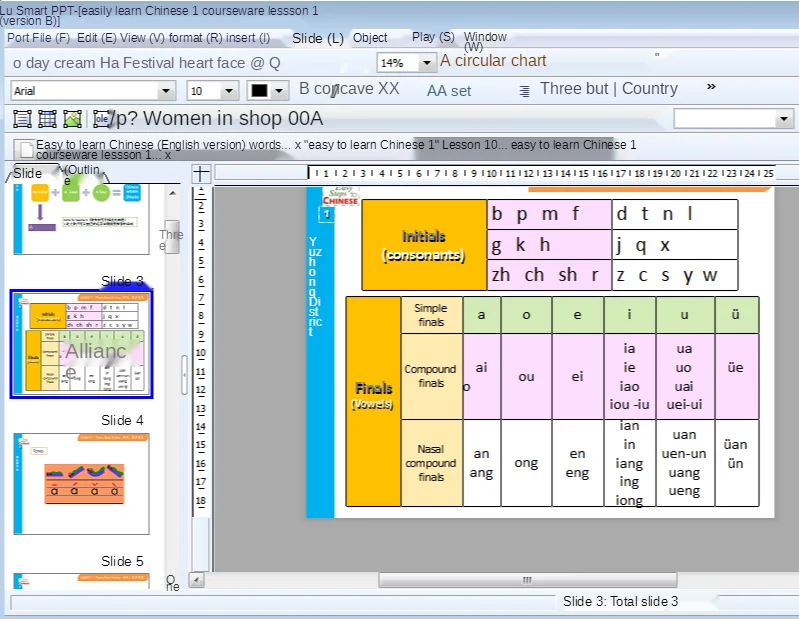Switch to the Outline panel tab
Image resolution: width=799 pixels, height=619 pixels.
83,173
